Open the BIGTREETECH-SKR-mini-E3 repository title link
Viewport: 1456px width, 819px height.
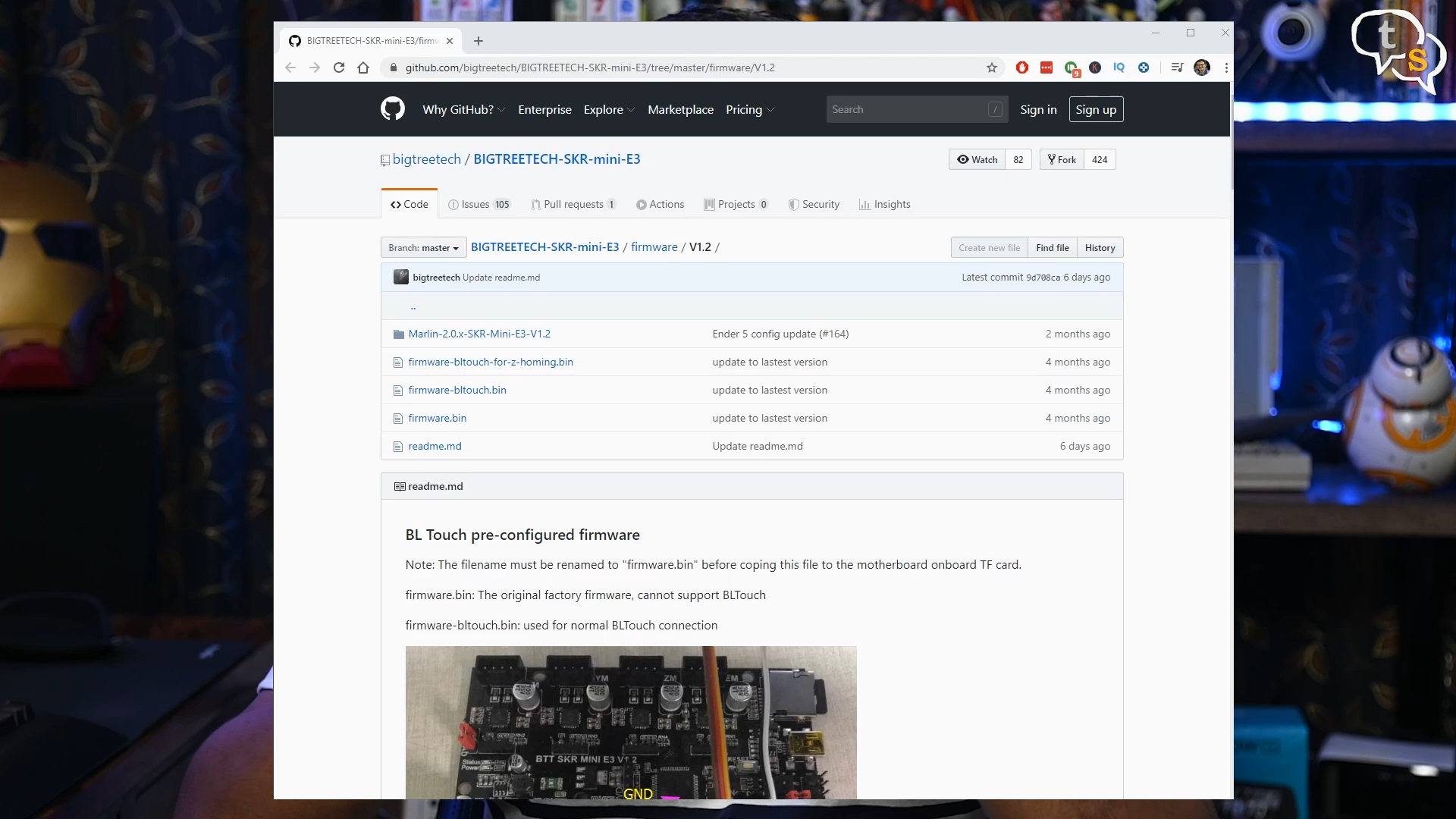coord(557,159)
